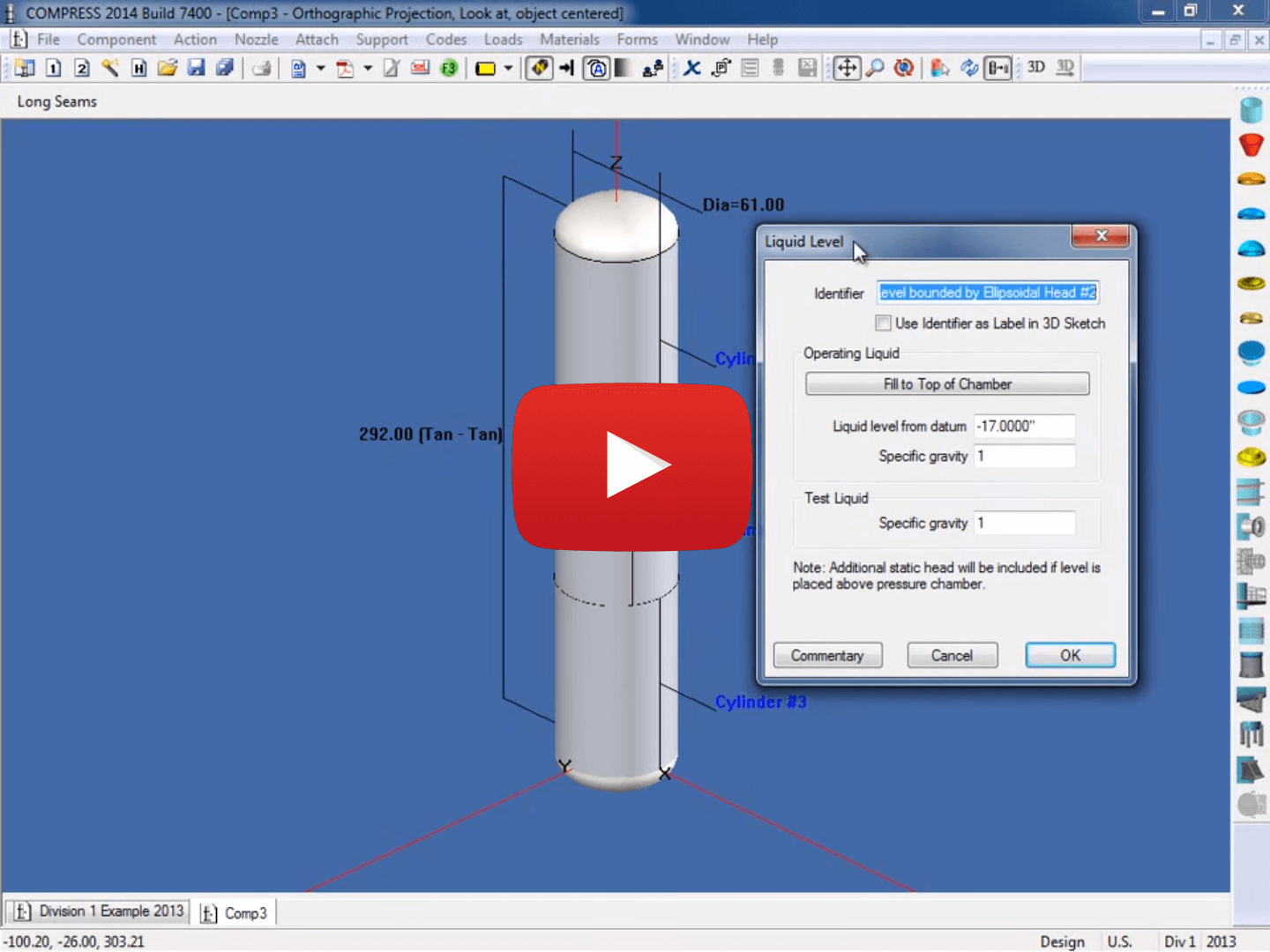
Task: Open the PDF export dropdown arrow
Action: pos(368,68)
